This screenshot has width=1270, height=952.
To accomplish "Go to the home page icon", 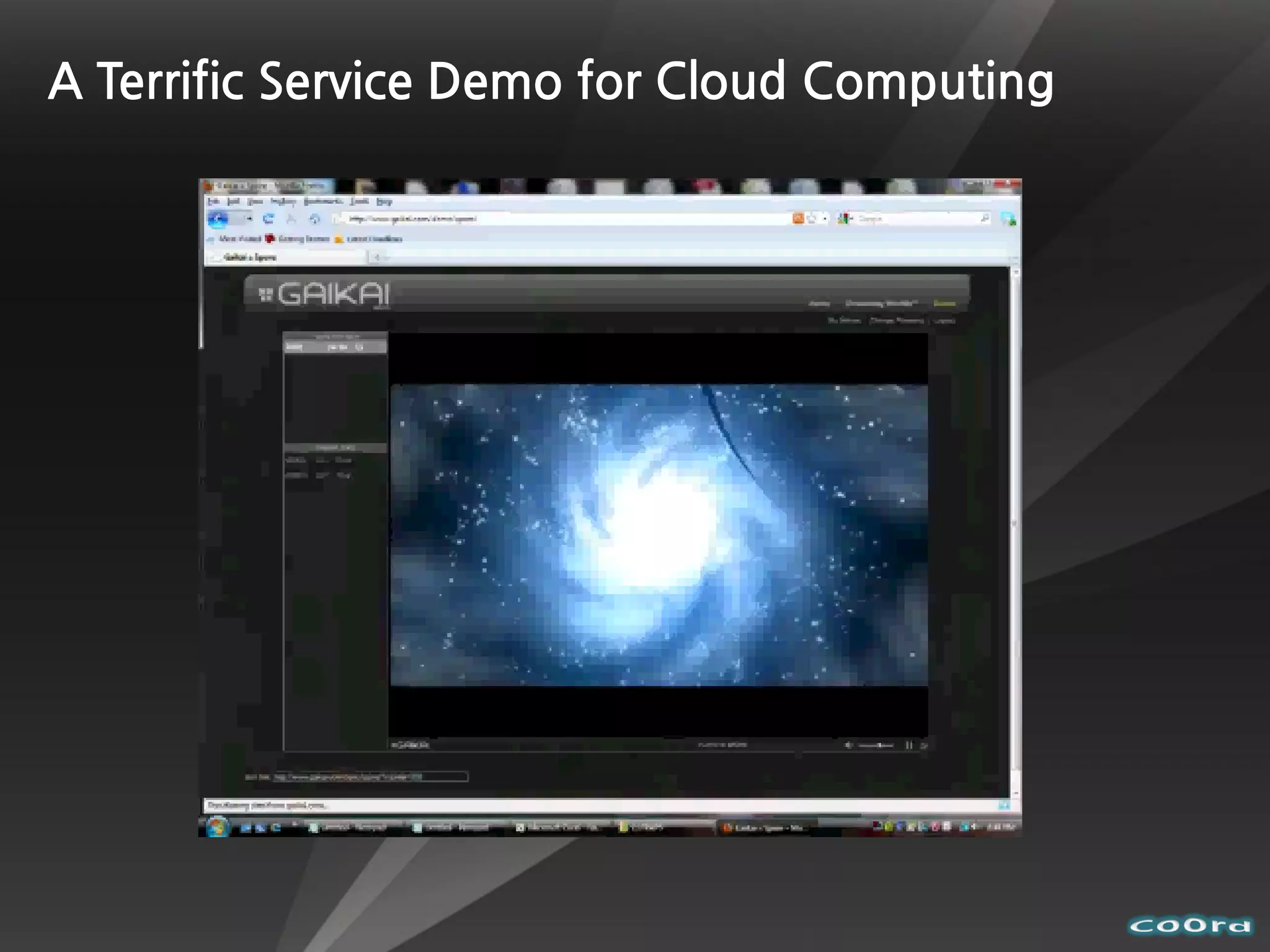I will tap(314, 219).
